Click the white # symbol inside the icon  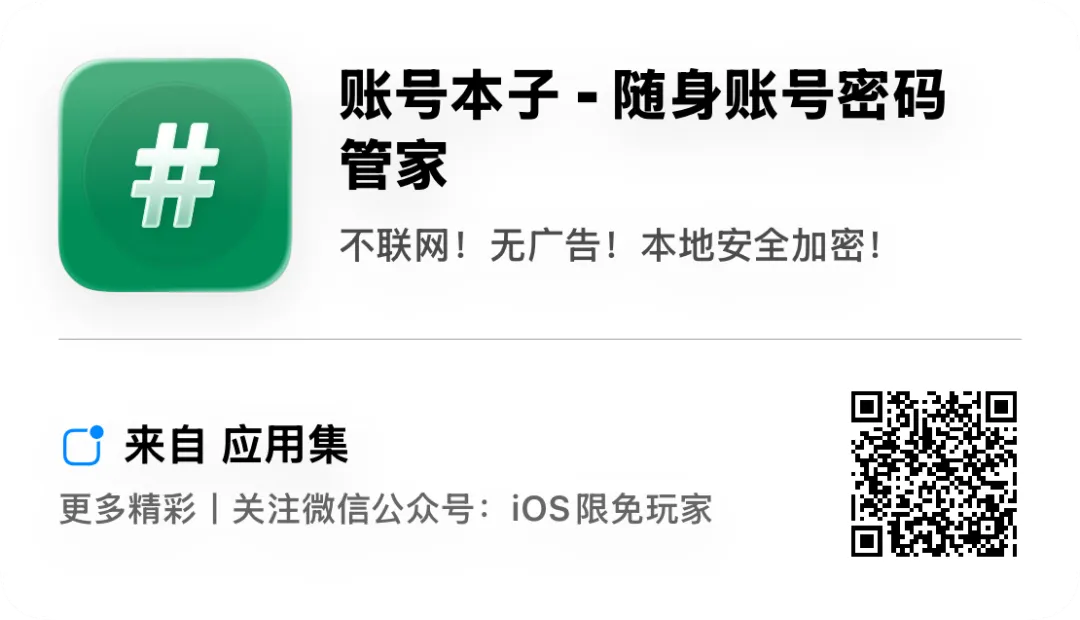[x=175, y=175]
